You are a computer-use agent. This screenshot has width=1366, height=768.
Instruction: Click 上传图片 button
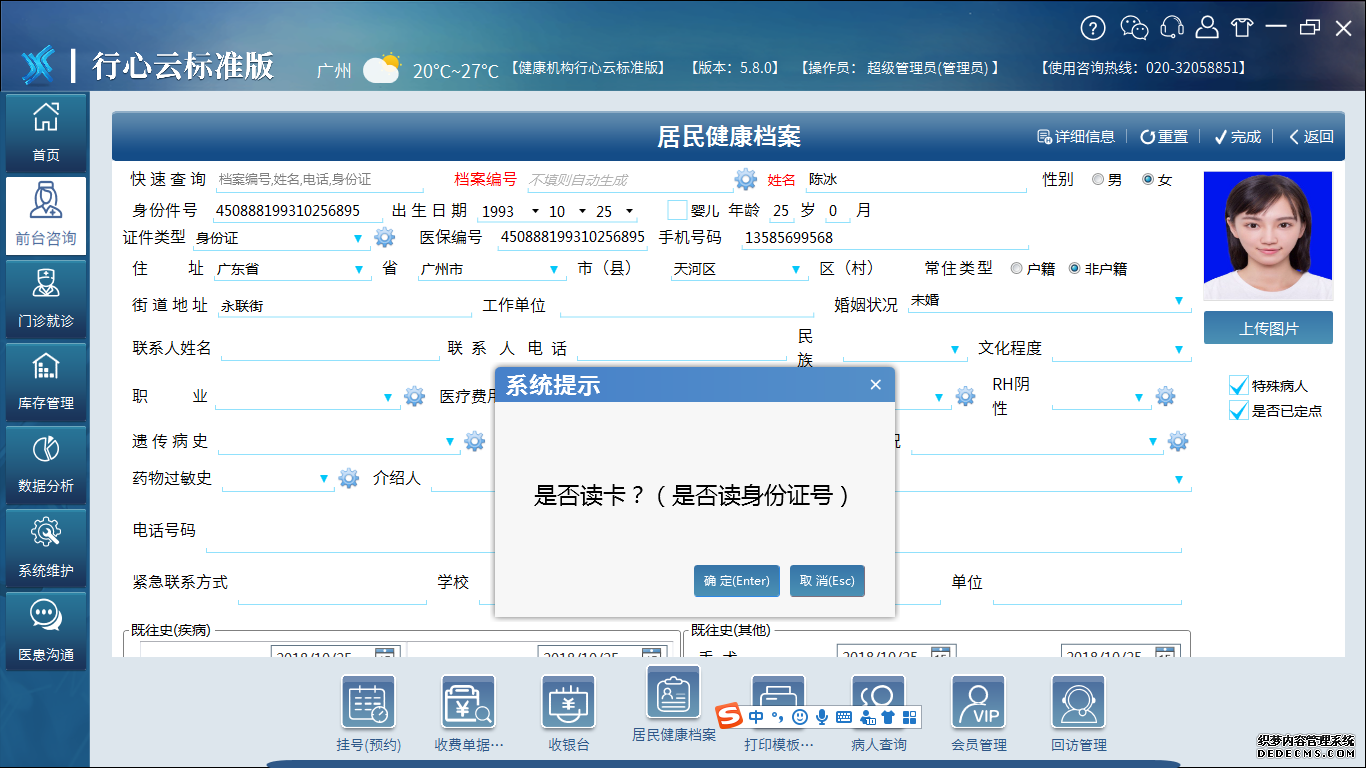(1268, 328)
